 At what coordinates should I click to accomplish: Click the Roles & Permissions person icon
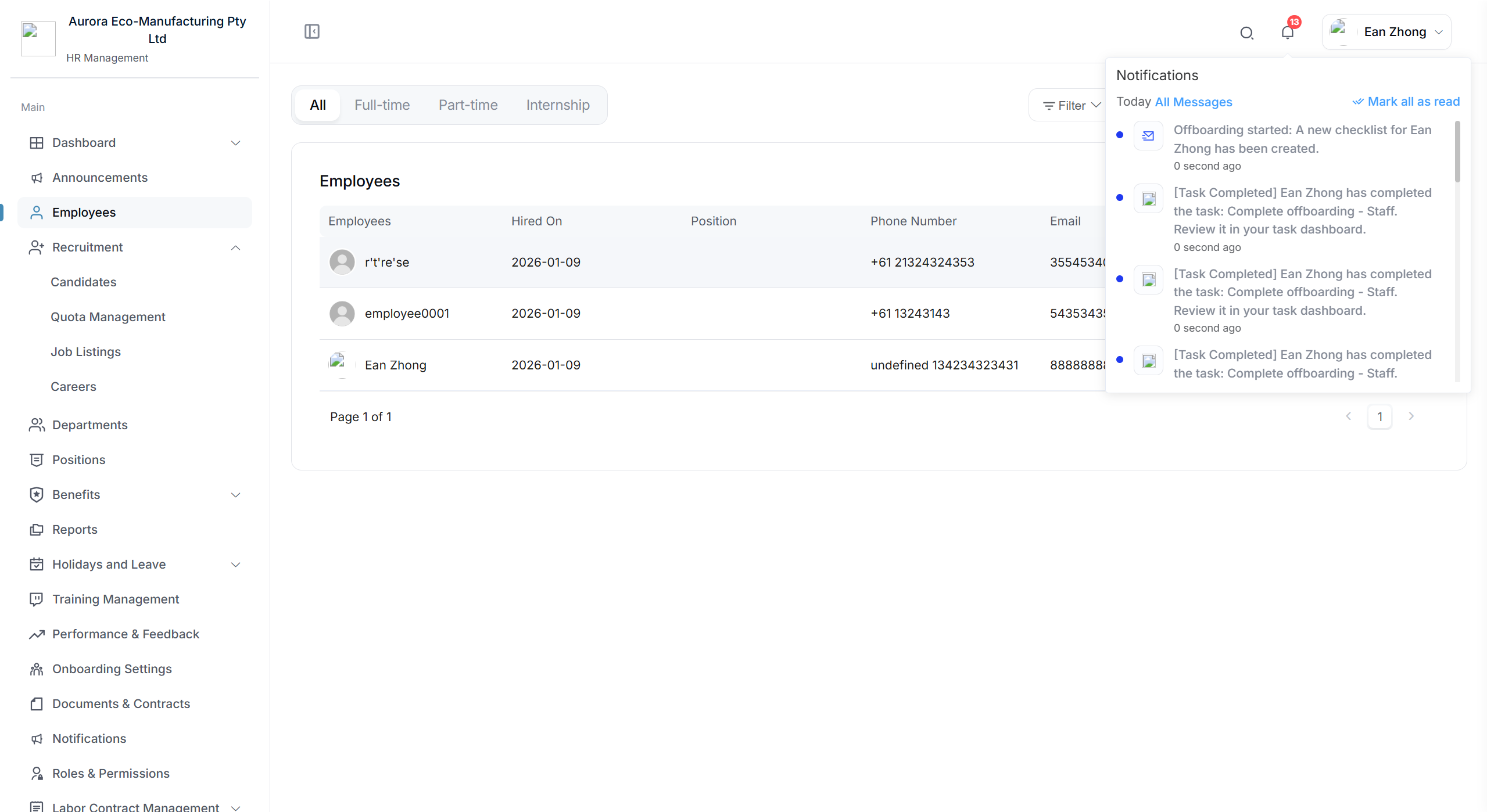[37, 773]
